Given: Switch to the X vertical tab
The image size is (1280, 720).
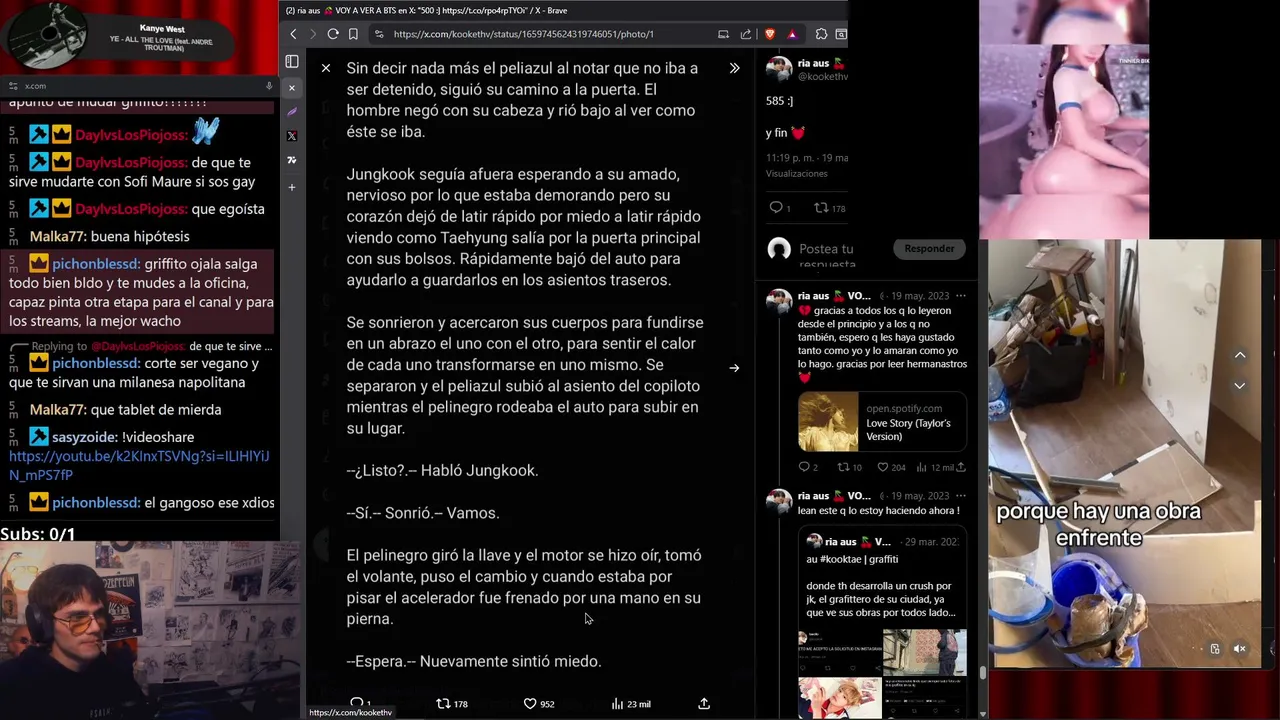Looking at the screenshot, I should tap(292, 136).
